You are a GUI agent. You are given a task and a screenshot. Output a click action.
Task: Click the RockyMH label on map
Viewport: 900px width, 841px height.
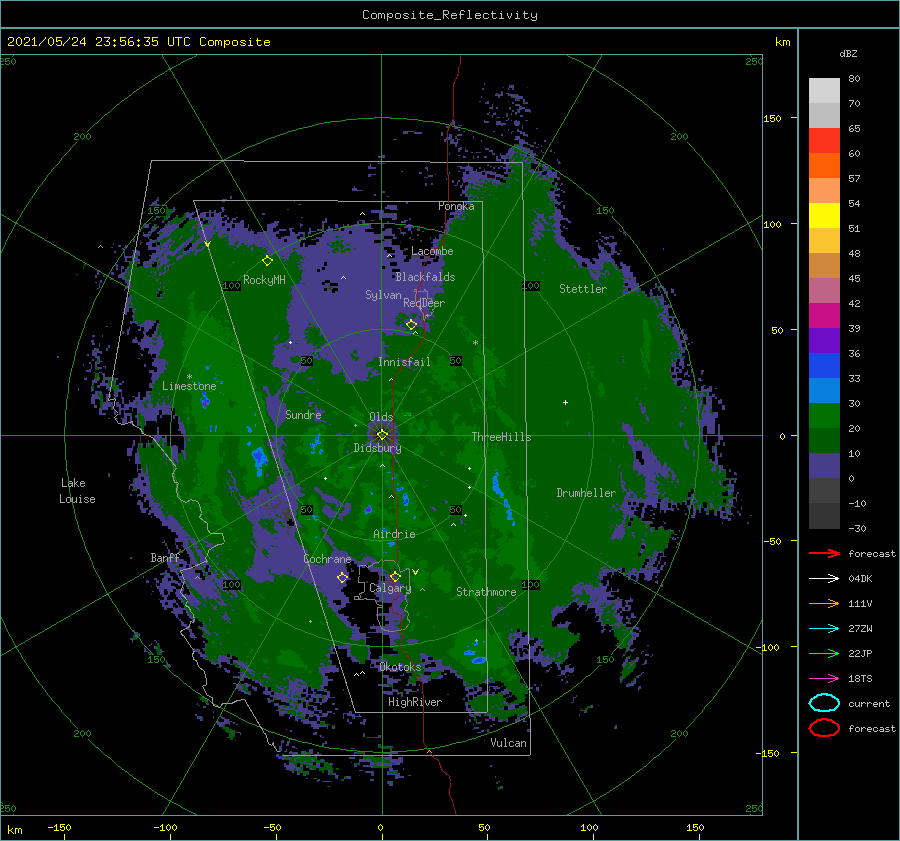pyautogui.click(x=264, y=280)
